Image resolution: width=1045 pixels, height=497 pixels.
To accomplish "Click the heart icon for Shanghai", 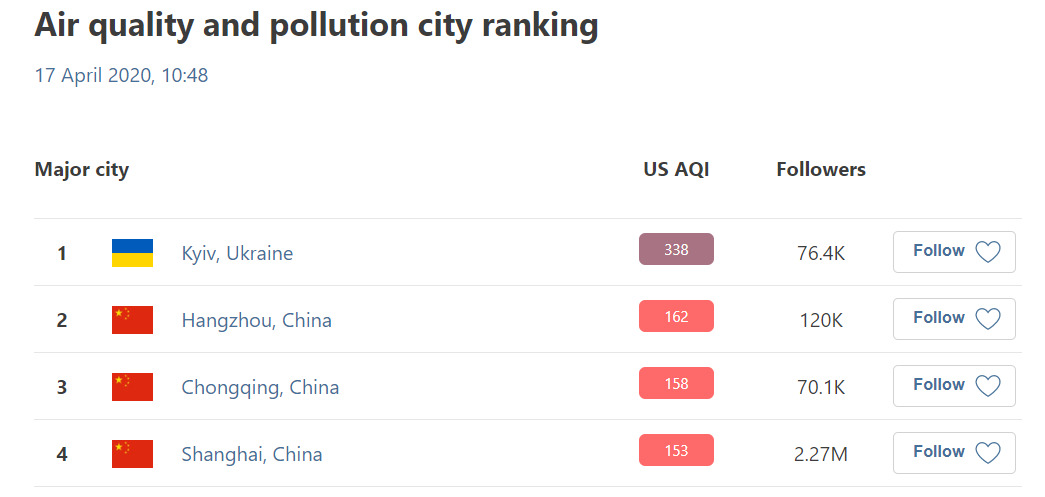I will (x=987, y=453).
